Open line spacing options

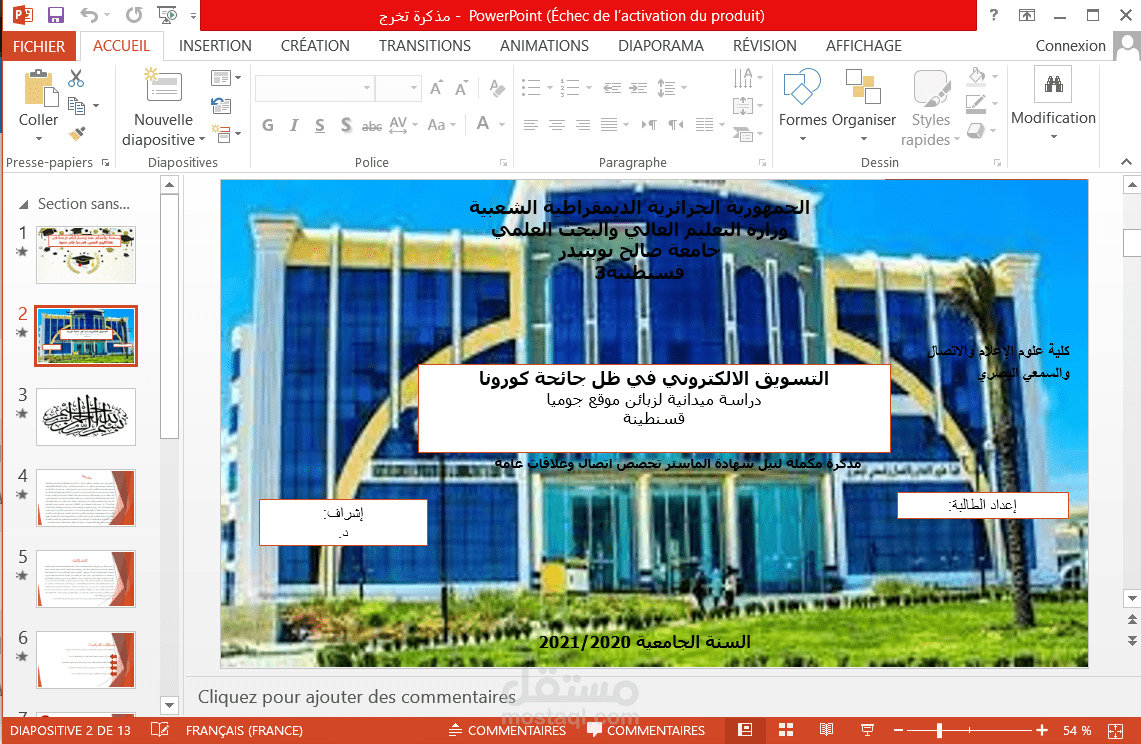[x=671, y=88]
